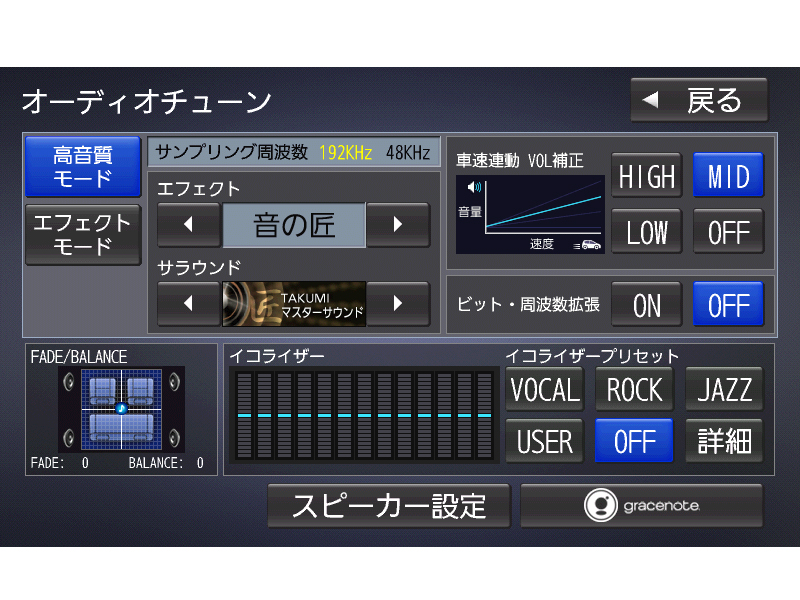
Task: Click previous arrow for エフェクト
Action: pos(189,224)
